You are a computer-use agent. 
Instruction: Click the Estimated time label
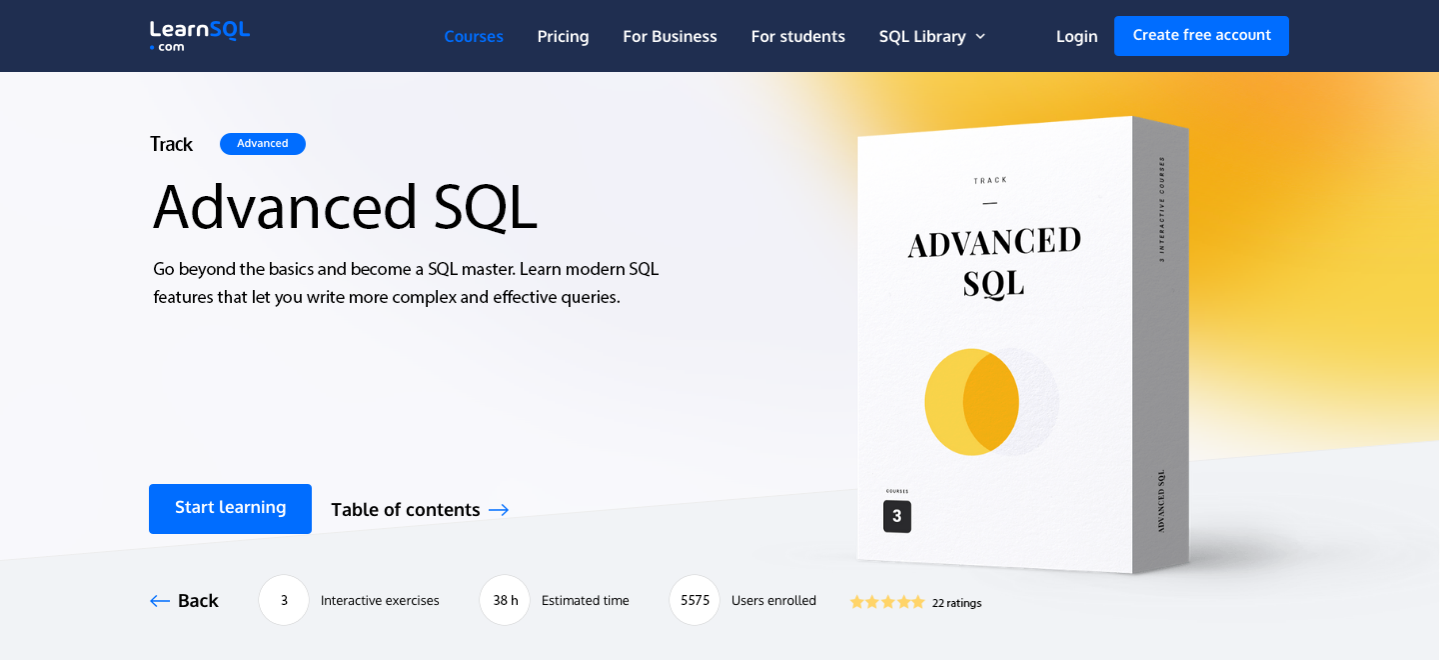[x=585, y=600]
